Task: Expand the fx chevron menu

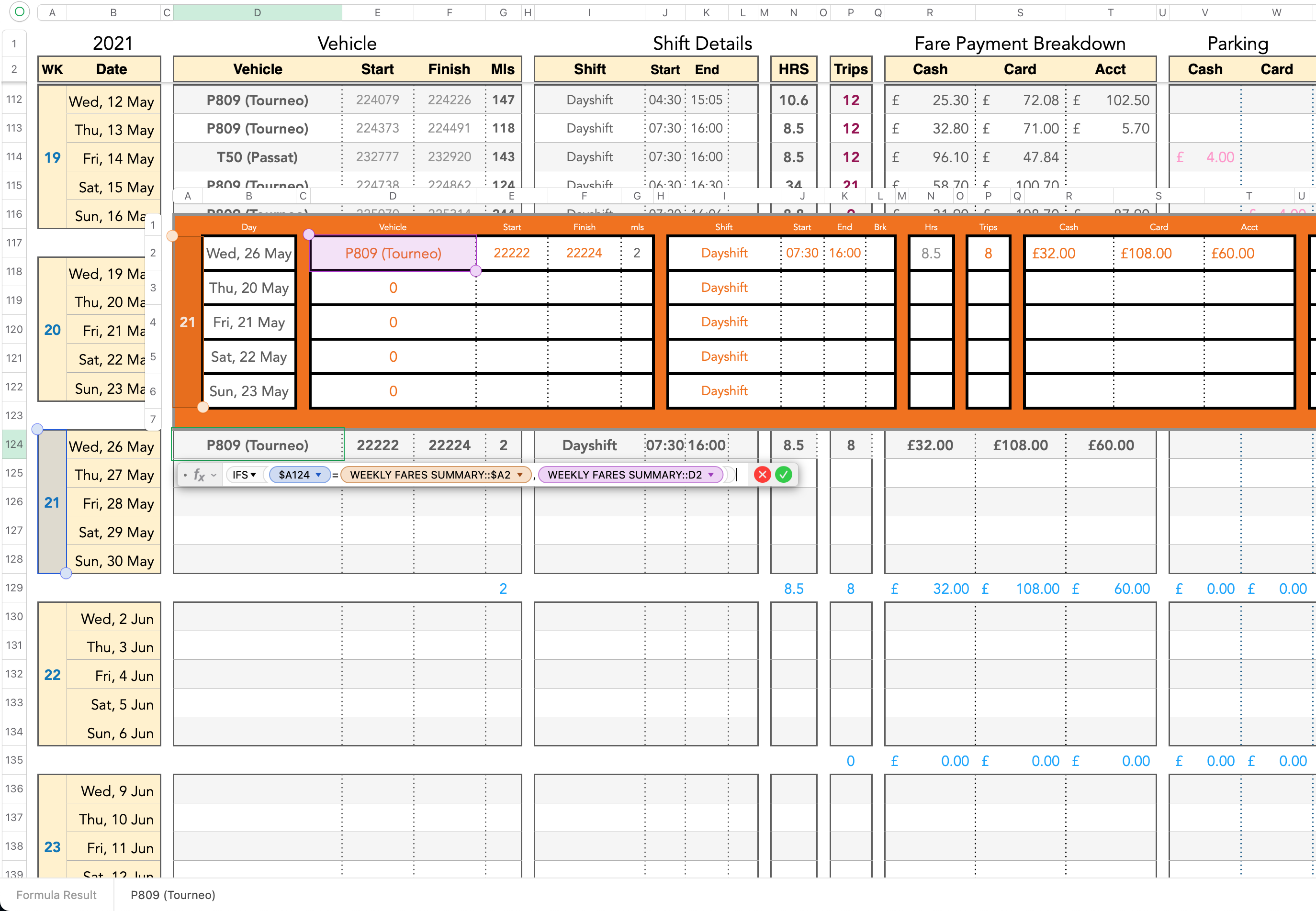Action: [x=214, y=475]
